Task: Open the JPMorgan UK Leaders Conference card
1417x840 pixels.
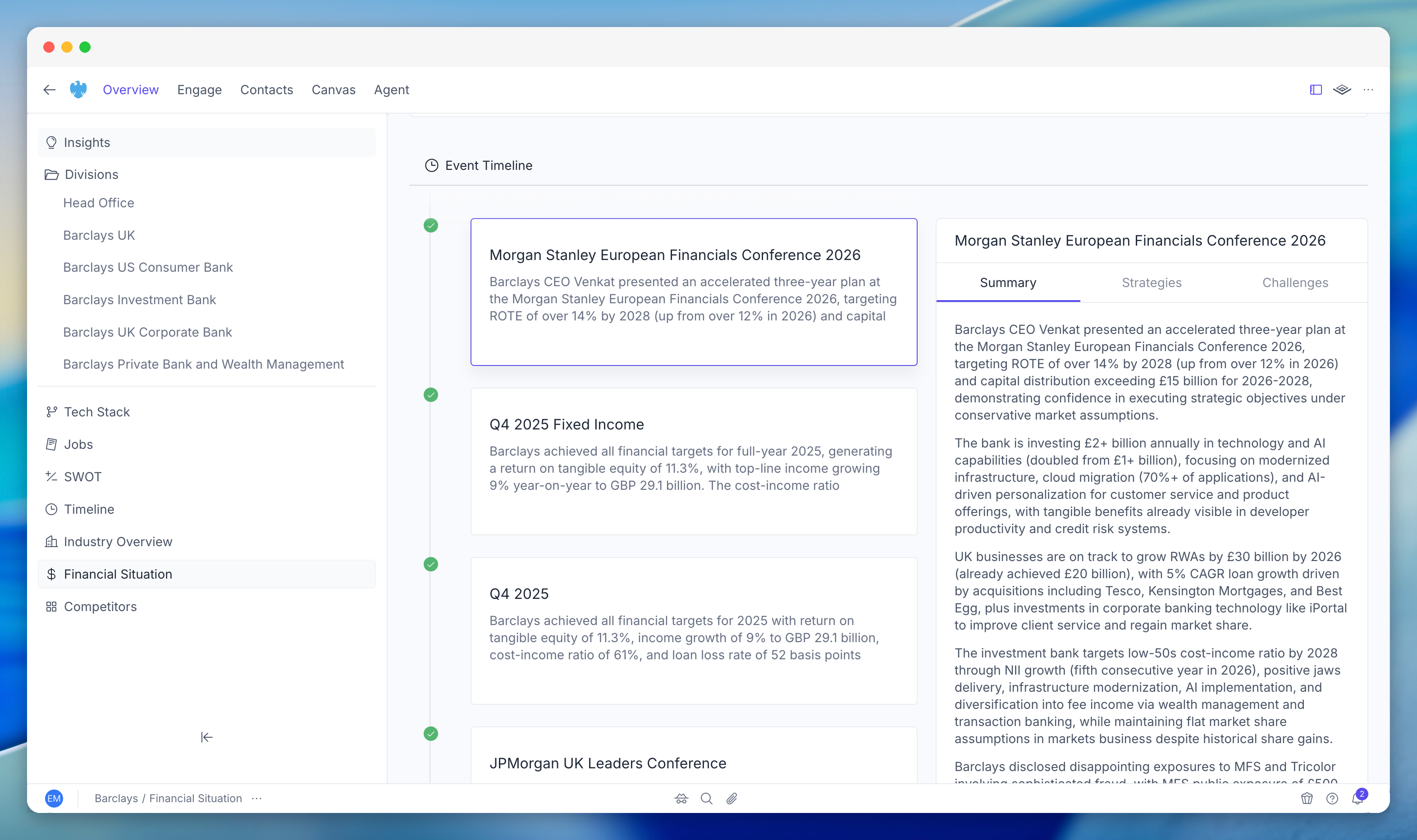Action: click(x=694, y=756)
